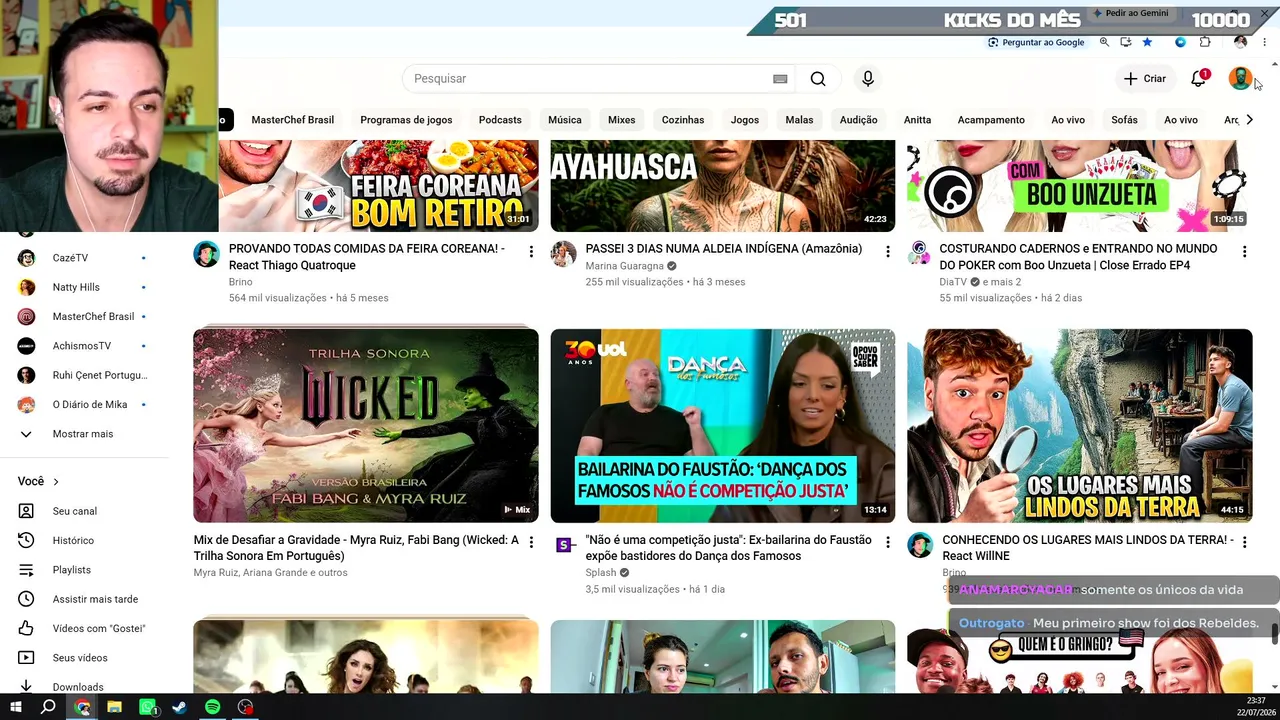Viewport: 1280px width, 720px height.
Task: Start voice search with the microphone icon
Action: coord(868,79)
